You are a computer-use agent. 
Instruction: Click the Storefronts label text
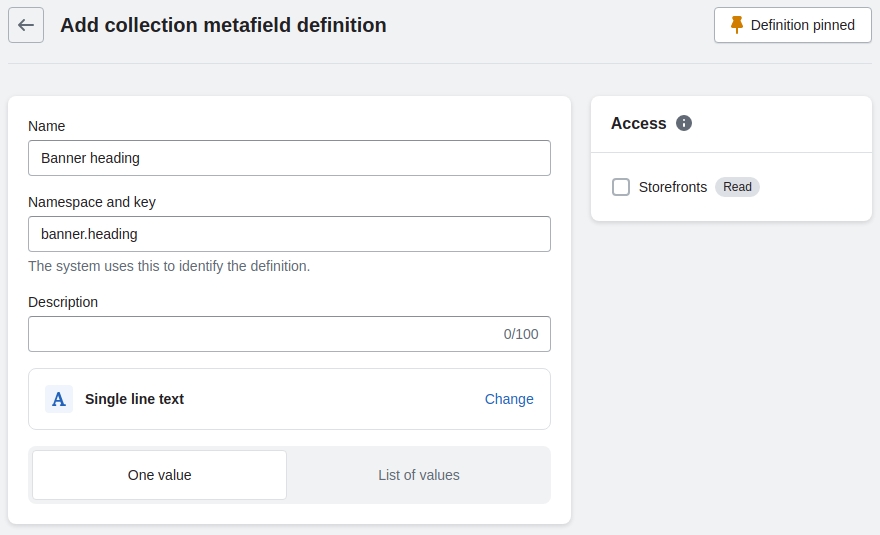(672, 187)
